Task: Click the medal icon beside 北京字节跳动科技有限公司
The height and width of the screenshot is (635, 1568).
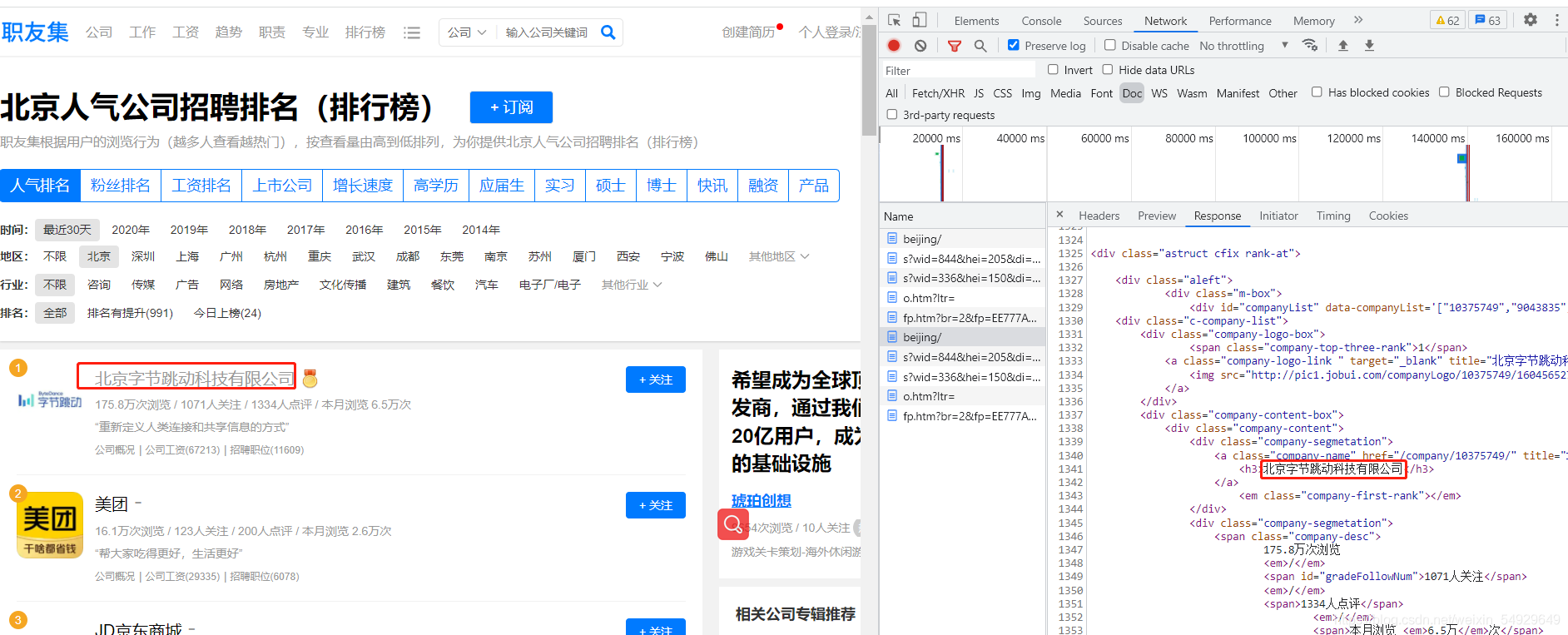Action: (310, 379)
